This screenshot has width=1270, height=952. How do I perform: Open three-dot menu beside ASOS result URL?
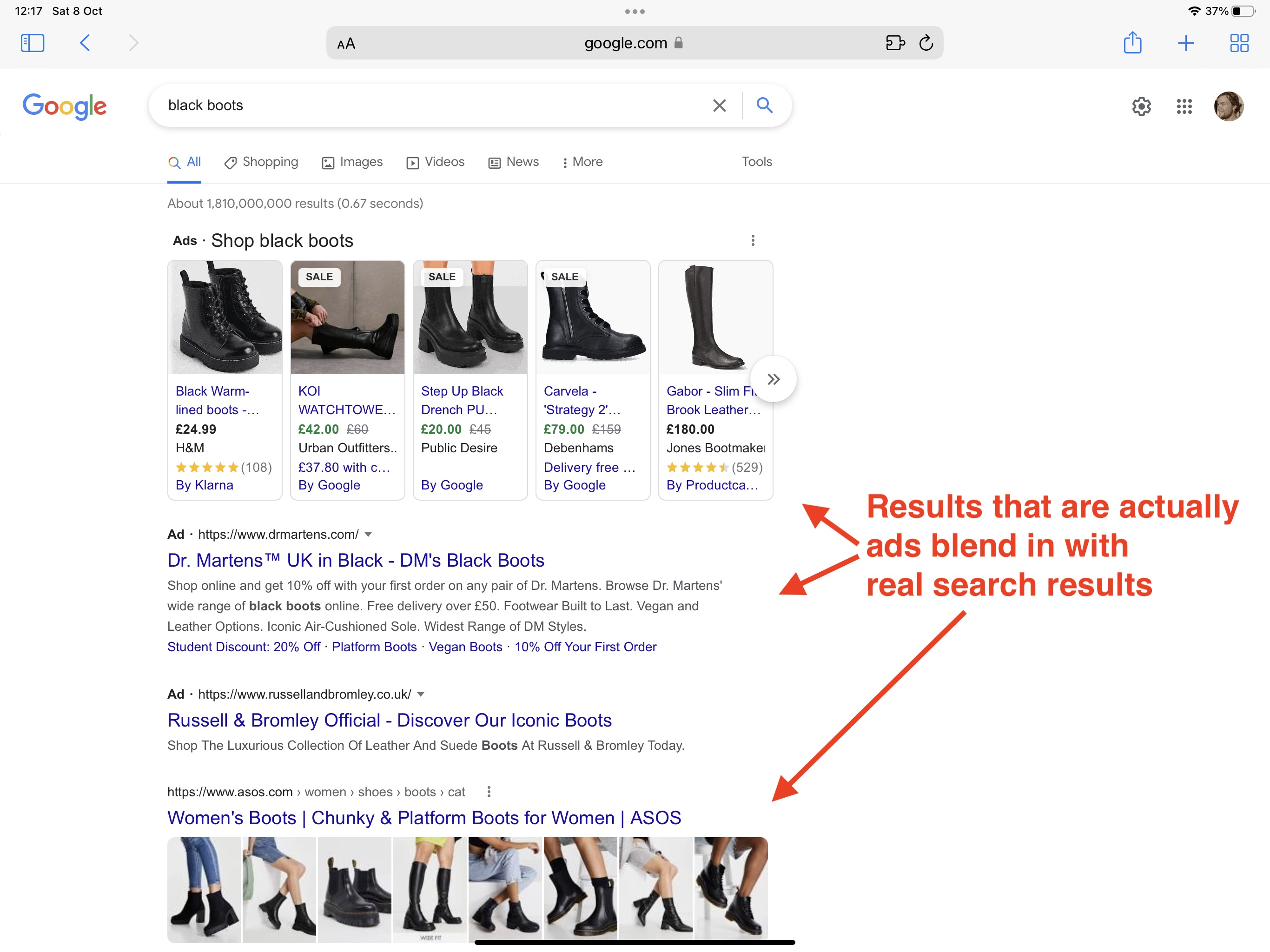point(489,792)
